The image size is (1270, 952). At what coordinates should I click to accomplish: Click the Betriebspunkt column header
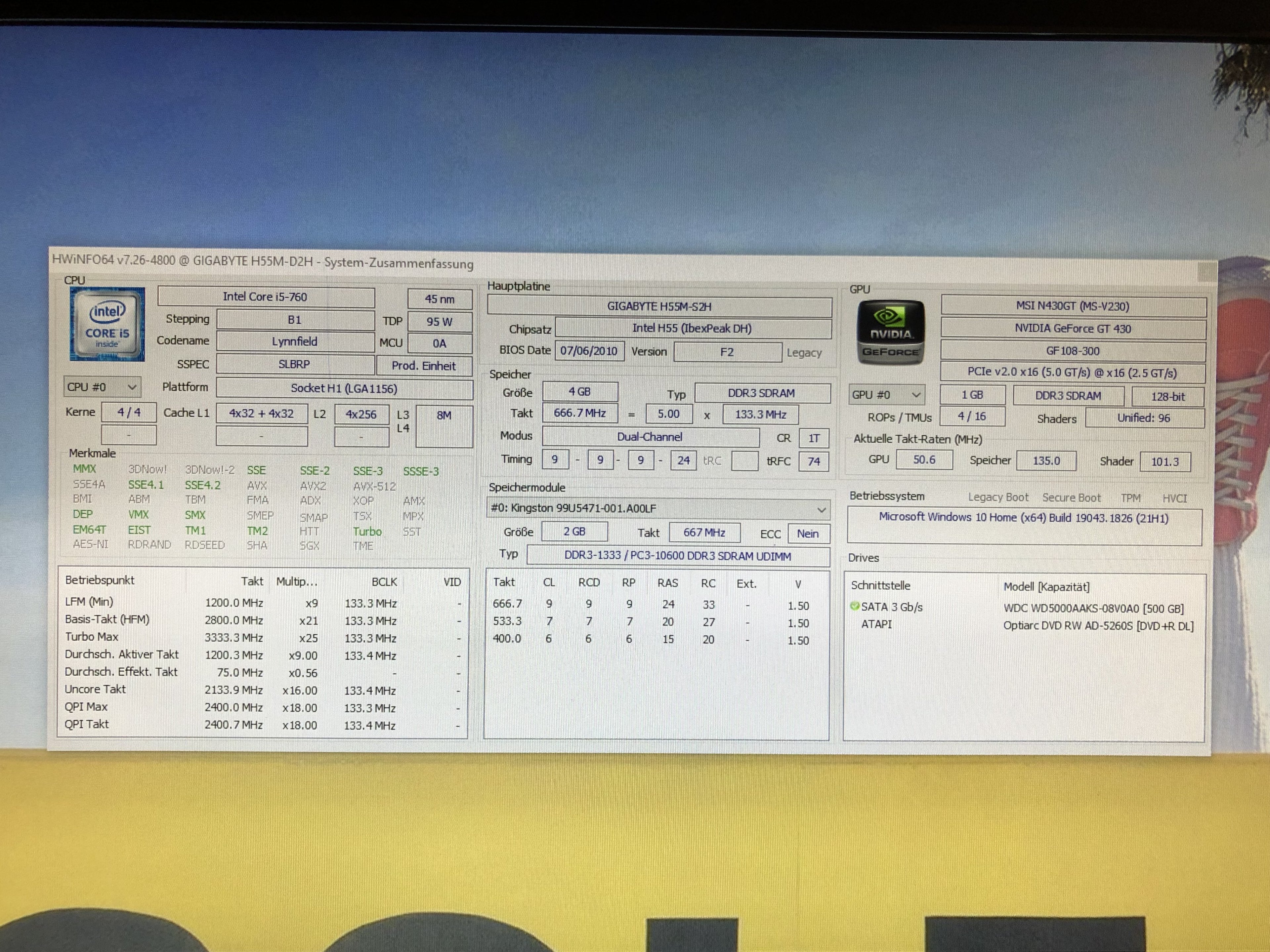coord(100,580)
